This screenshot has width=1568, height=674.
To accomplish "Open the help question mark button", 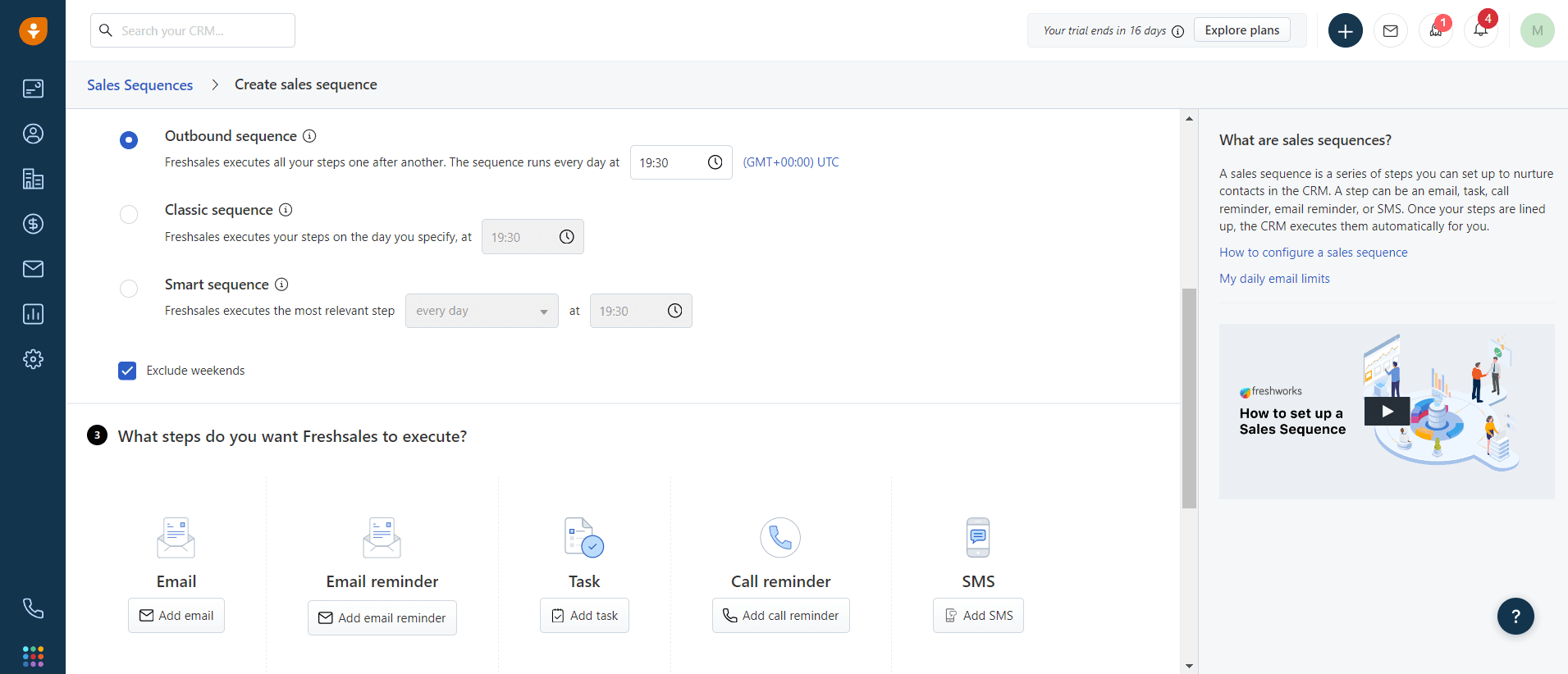I will click(x=1515, y=617).
